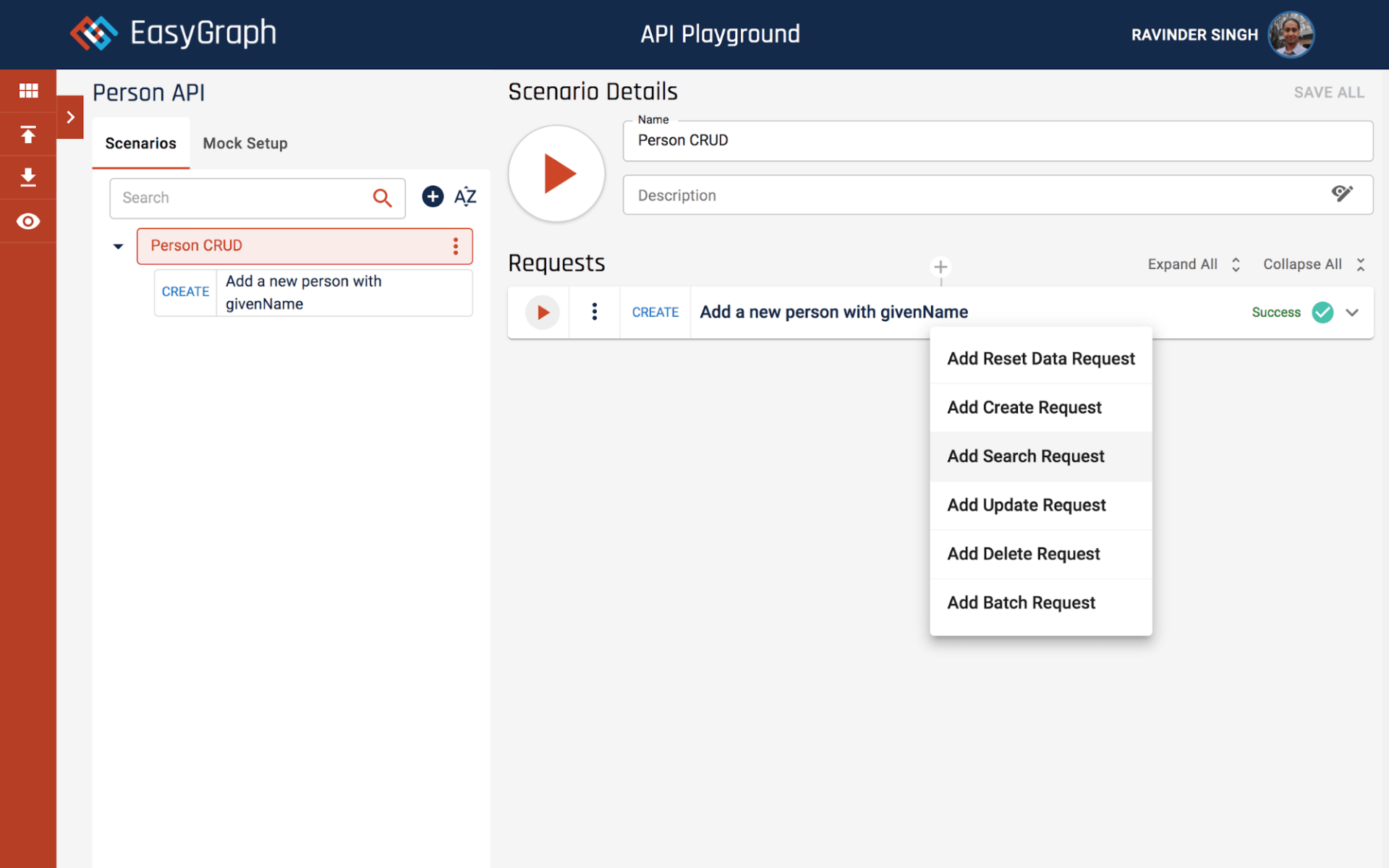Expand the sidebar with the chevron arrow

tap(70, 117)
